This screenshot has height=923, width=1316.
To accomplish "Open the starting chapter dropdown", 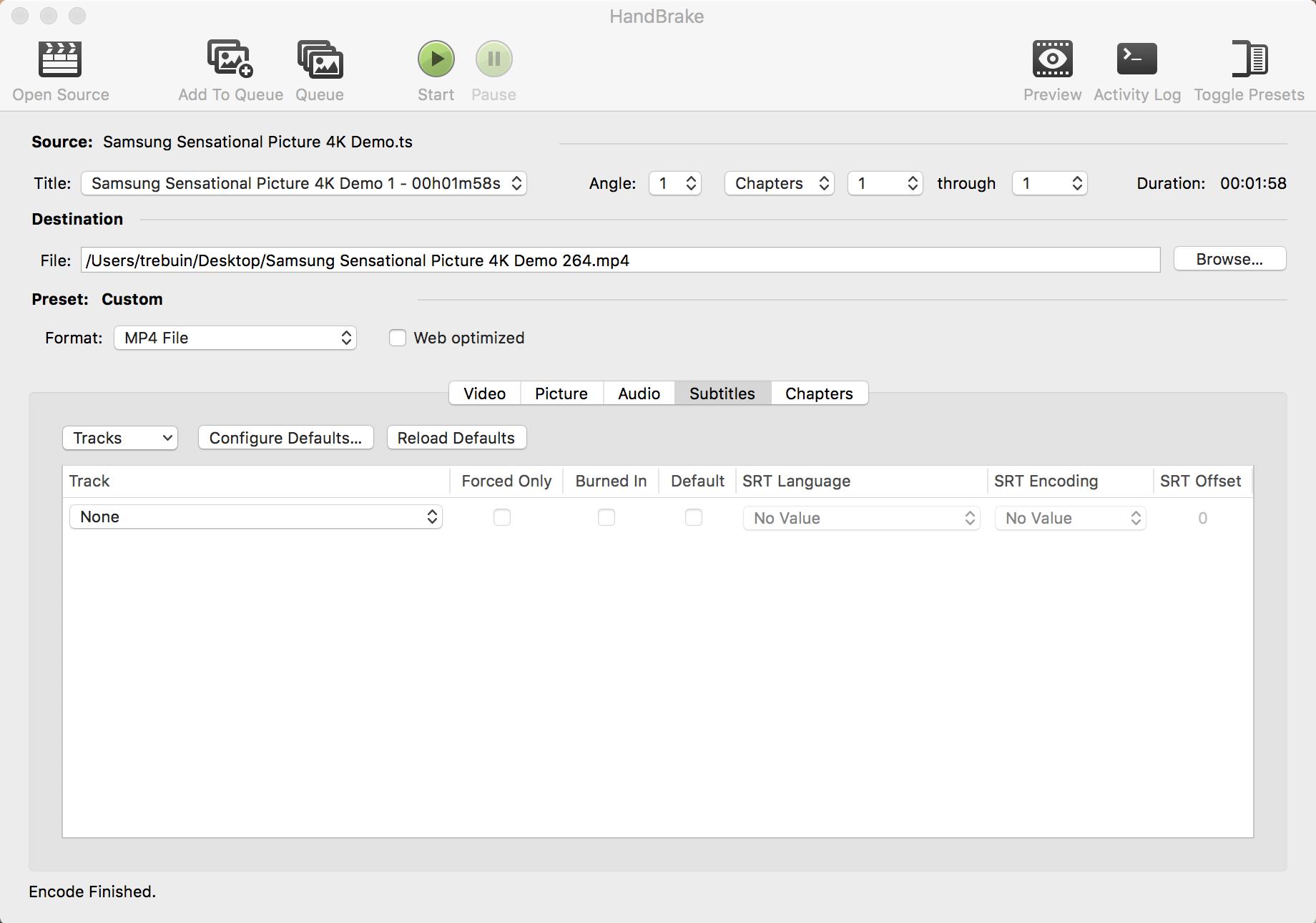I will pos(885,183).
